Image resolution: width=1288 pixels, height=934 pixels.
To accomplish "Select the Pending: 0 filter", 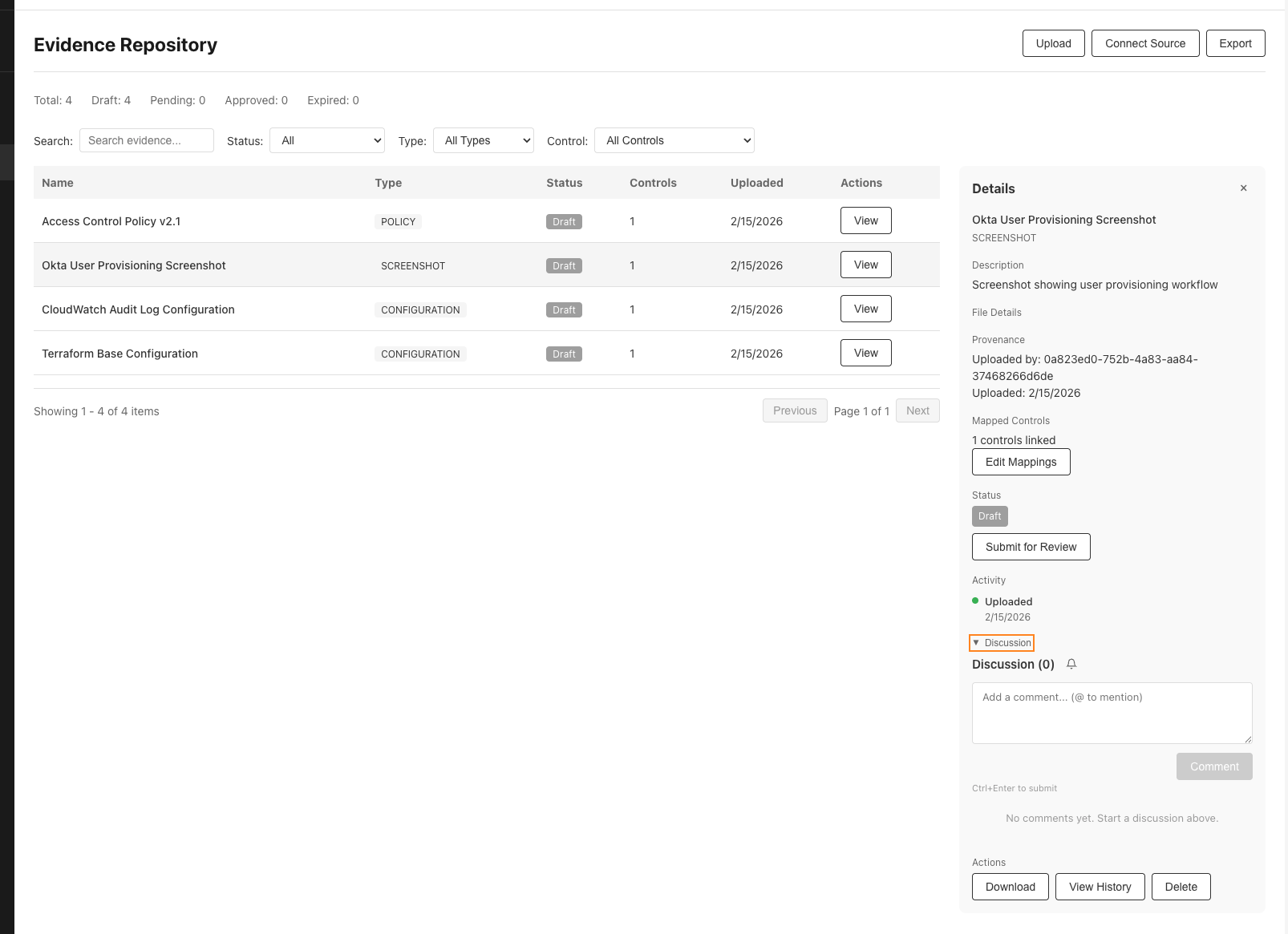I will (177, 100).
